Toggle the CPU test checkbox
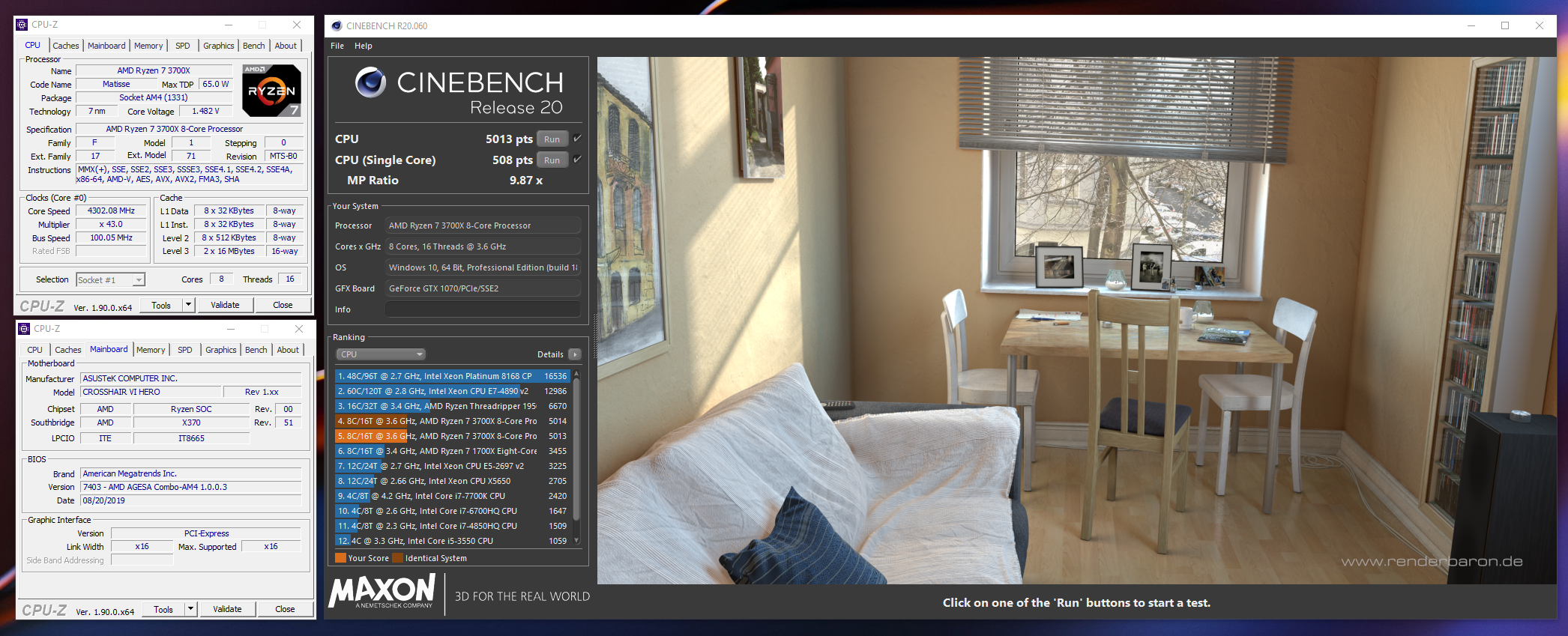 (x=577, y=139)
